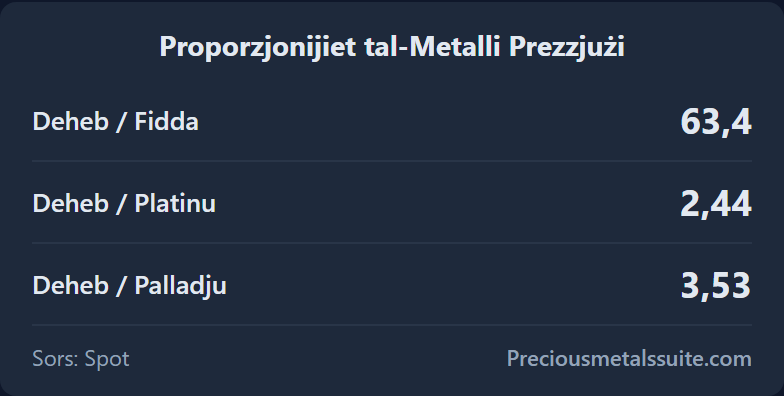Viewport: 784px width, 396px height.
Task: Open the Preciousmetalssuite.com link
Action: pyautogui.click(x=629, y=358)
